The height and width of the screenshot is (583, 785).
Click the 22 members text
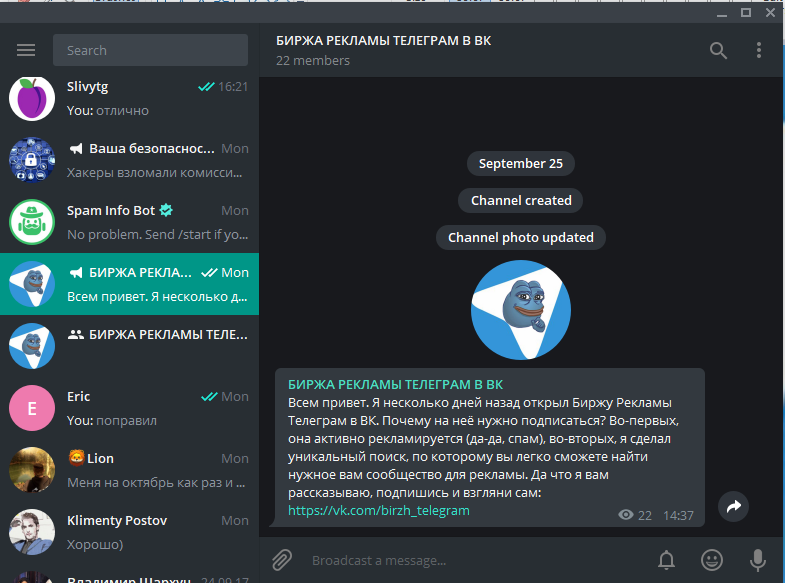pos(313,61)
